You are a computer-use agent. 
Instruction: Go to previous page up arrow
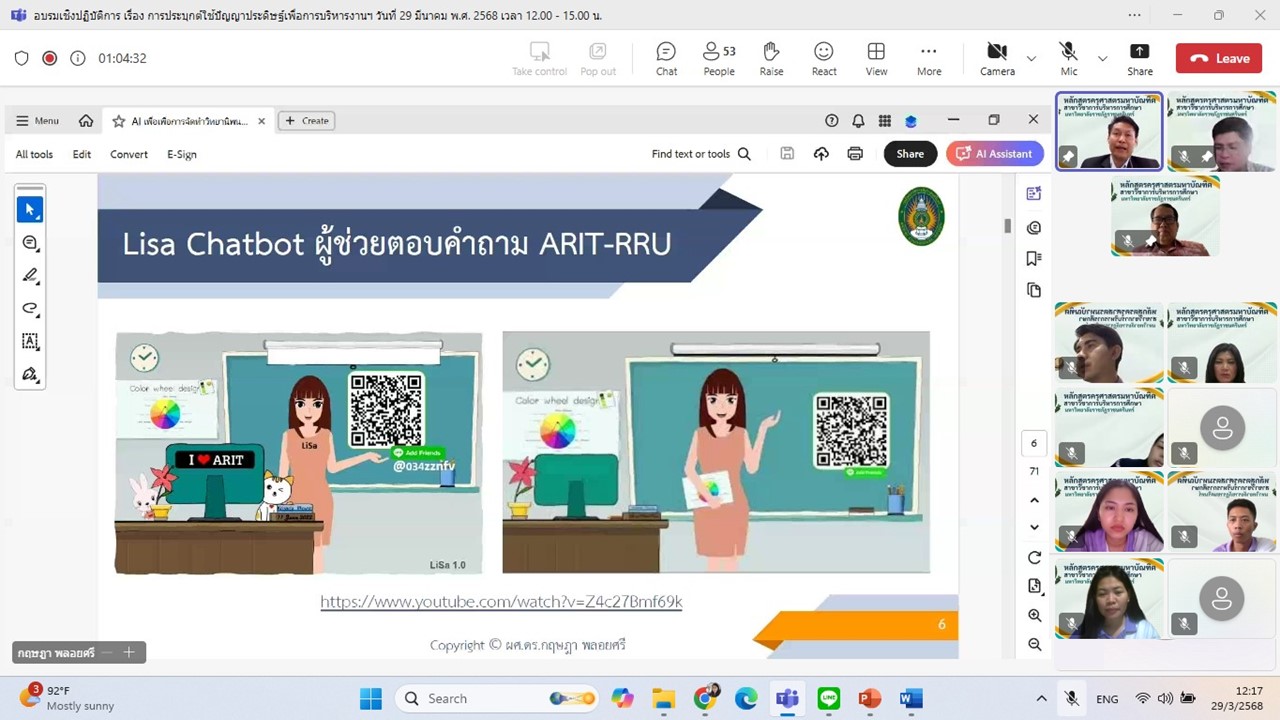click(x=1034, y=500)
